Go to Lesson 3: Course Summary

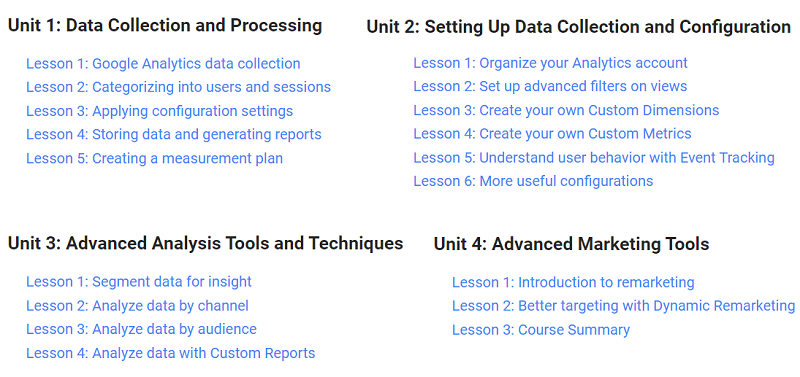541,330
